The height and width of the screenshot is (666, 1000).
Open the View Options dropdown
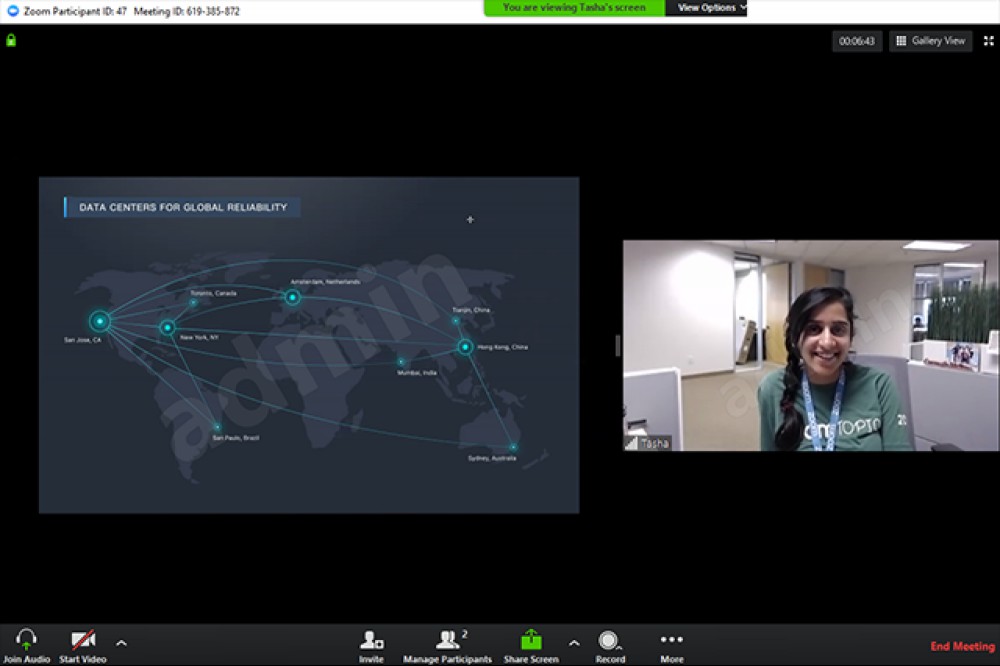tap(706, 8)
